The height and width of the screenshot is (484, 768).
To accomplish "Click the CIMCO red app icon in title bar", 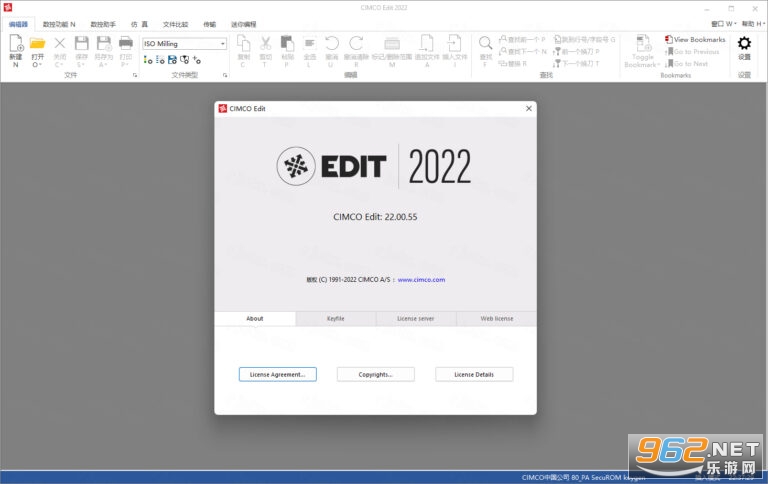I will [x=8, y=7].
